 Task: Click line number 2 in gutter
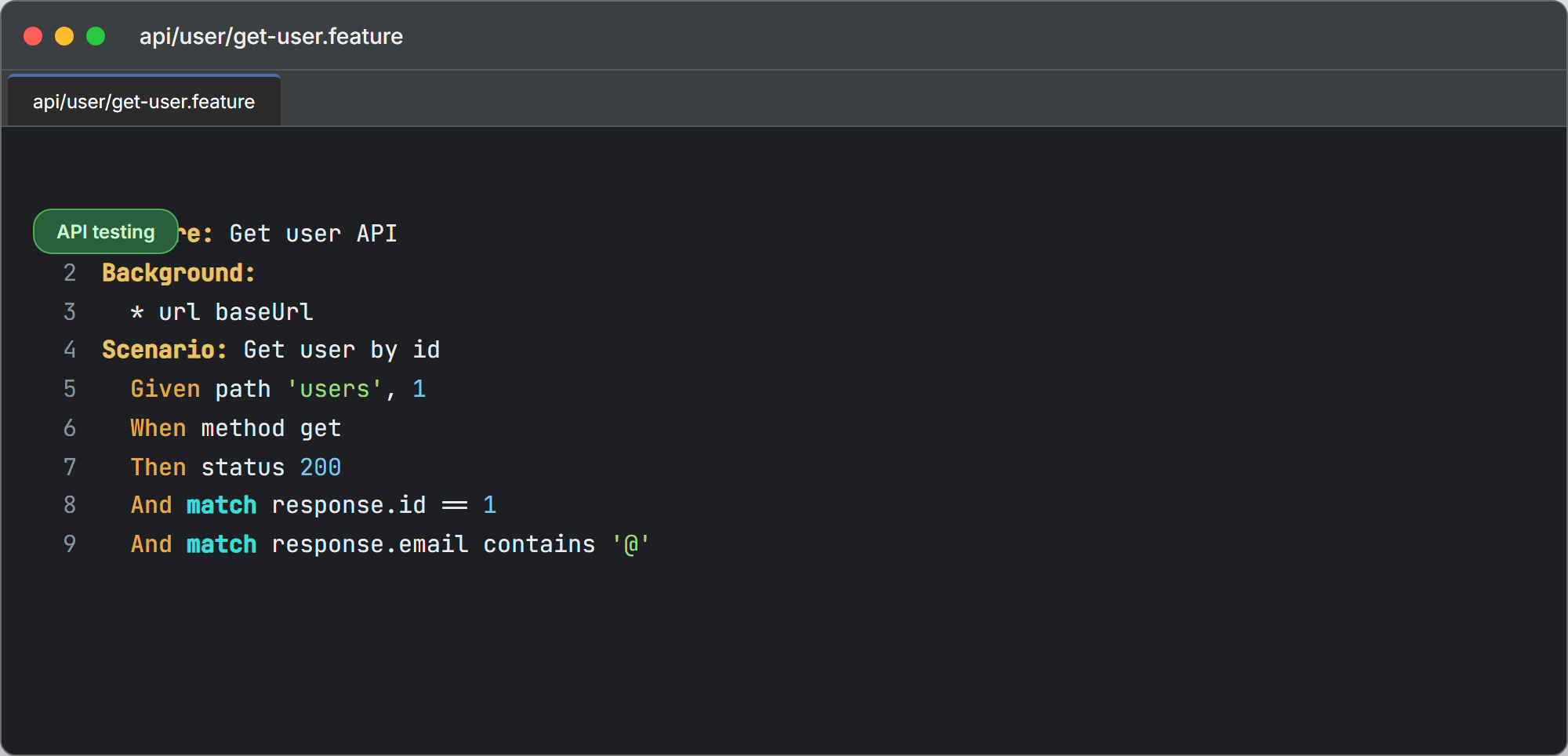coord(70,273)
